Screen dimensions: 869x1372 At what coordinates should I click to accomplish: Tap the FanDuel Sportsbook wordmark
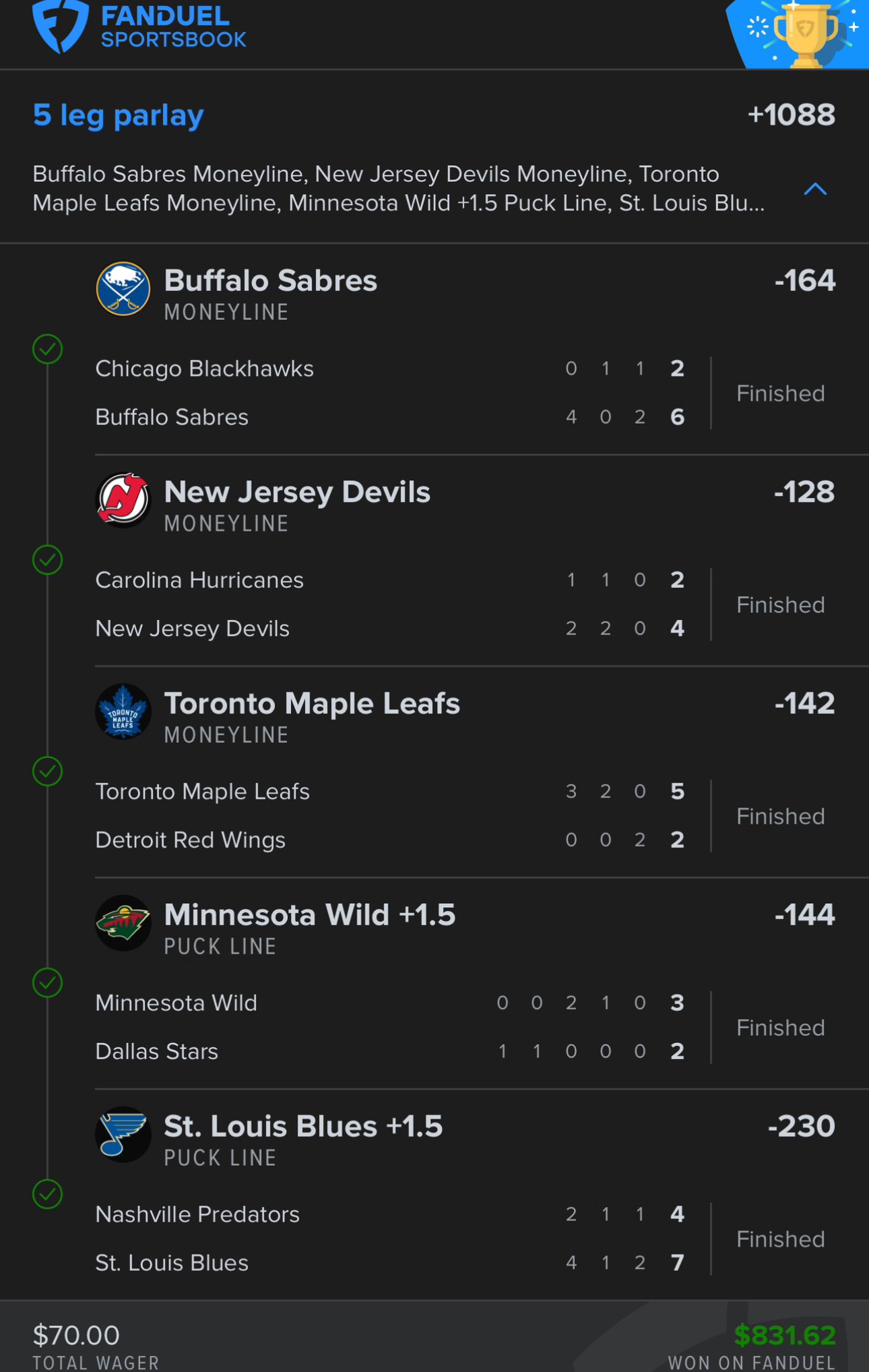(x=174, y=26)
